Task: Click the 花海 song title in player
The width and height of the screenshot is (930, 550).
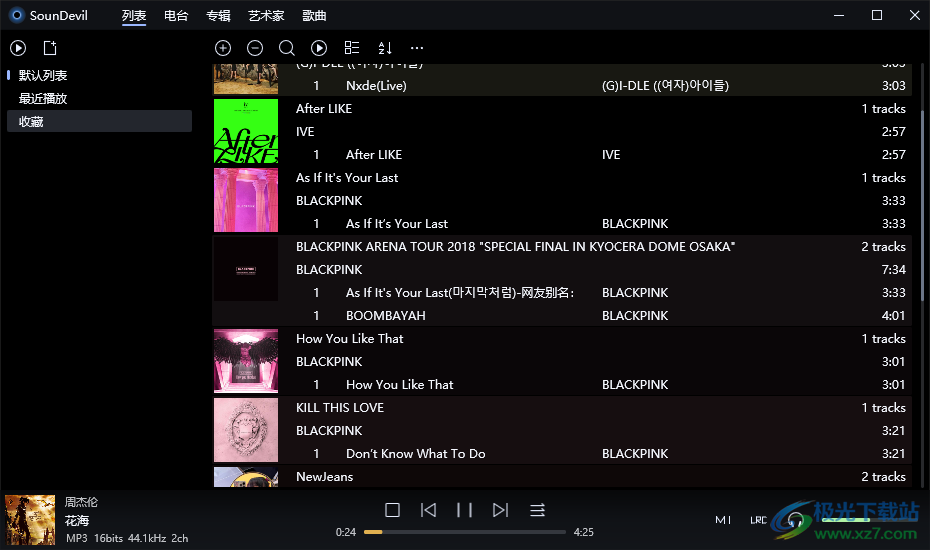Action: point(77,521)
